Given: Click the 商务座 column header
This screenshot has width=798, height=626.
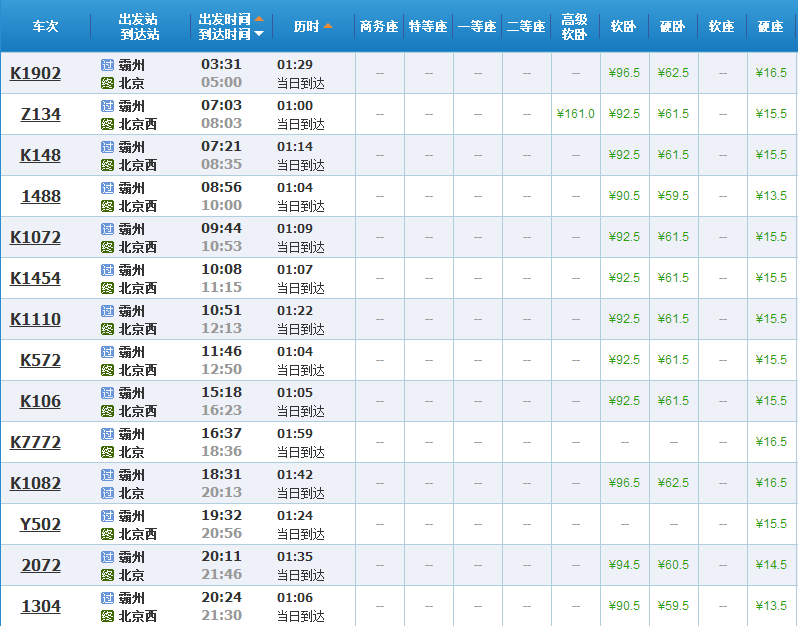Looking at the screenshot, I should (379, 26).
